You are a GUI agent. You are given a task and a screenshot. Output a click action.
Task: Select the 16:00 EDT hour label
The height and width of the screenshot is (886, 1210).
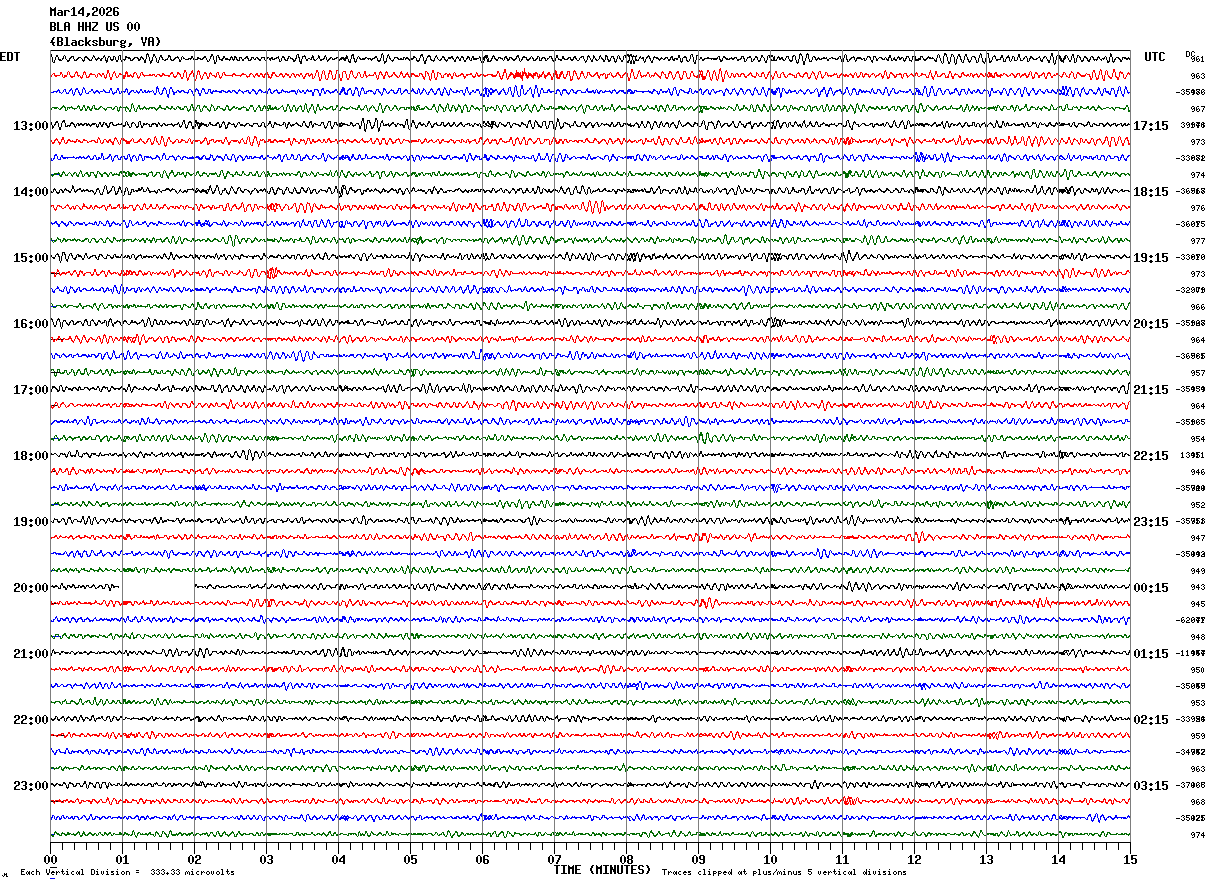click(x=30, y=324)
